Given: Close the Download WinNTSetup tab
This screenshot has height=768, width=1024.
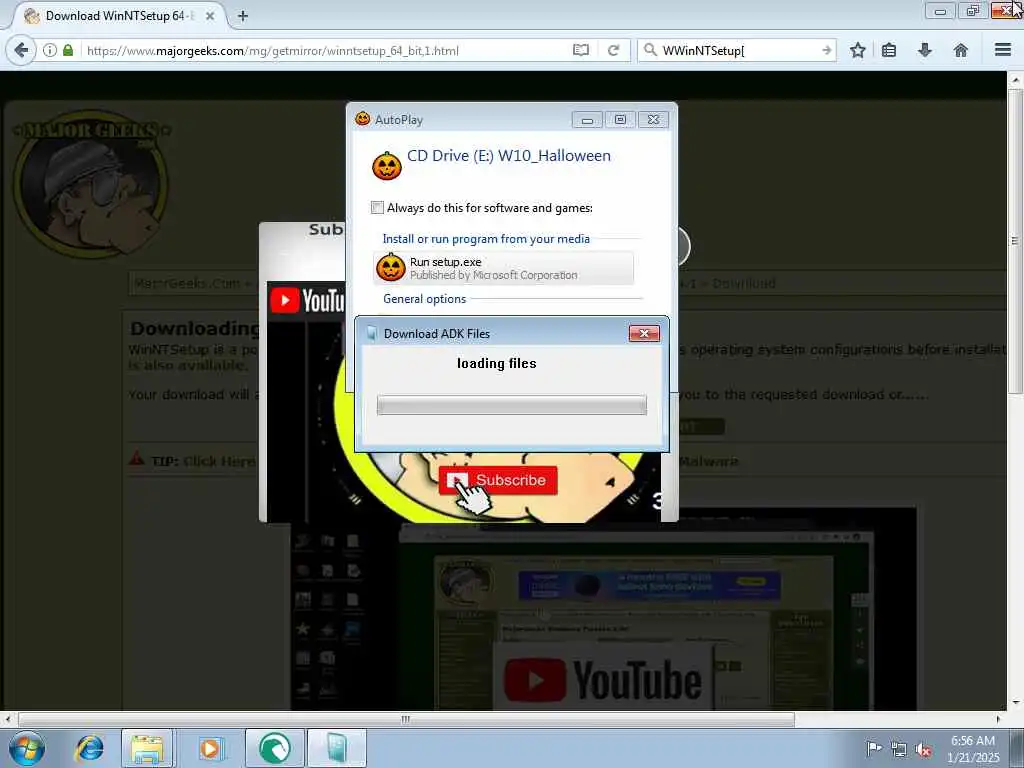Looking at the screenshot, I should coord(210,16).
